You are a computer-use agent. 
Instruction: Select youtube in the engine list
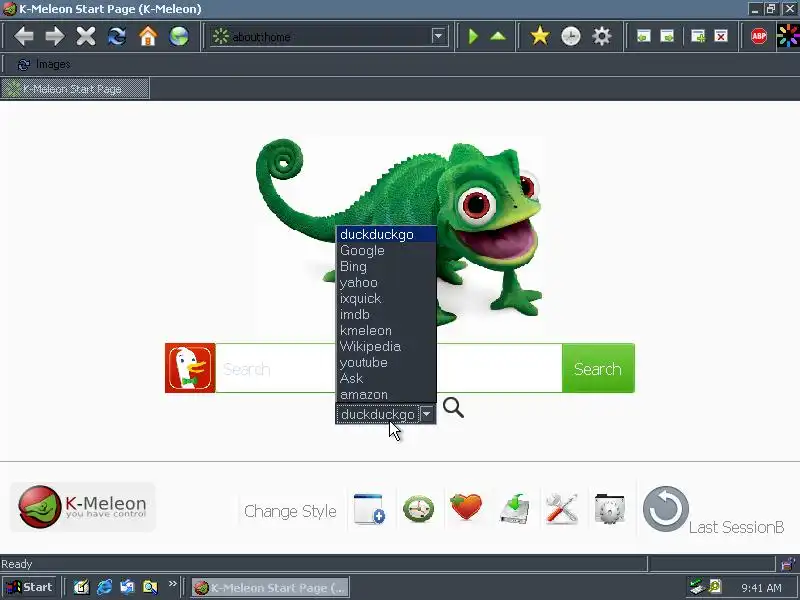click(386, 362)
